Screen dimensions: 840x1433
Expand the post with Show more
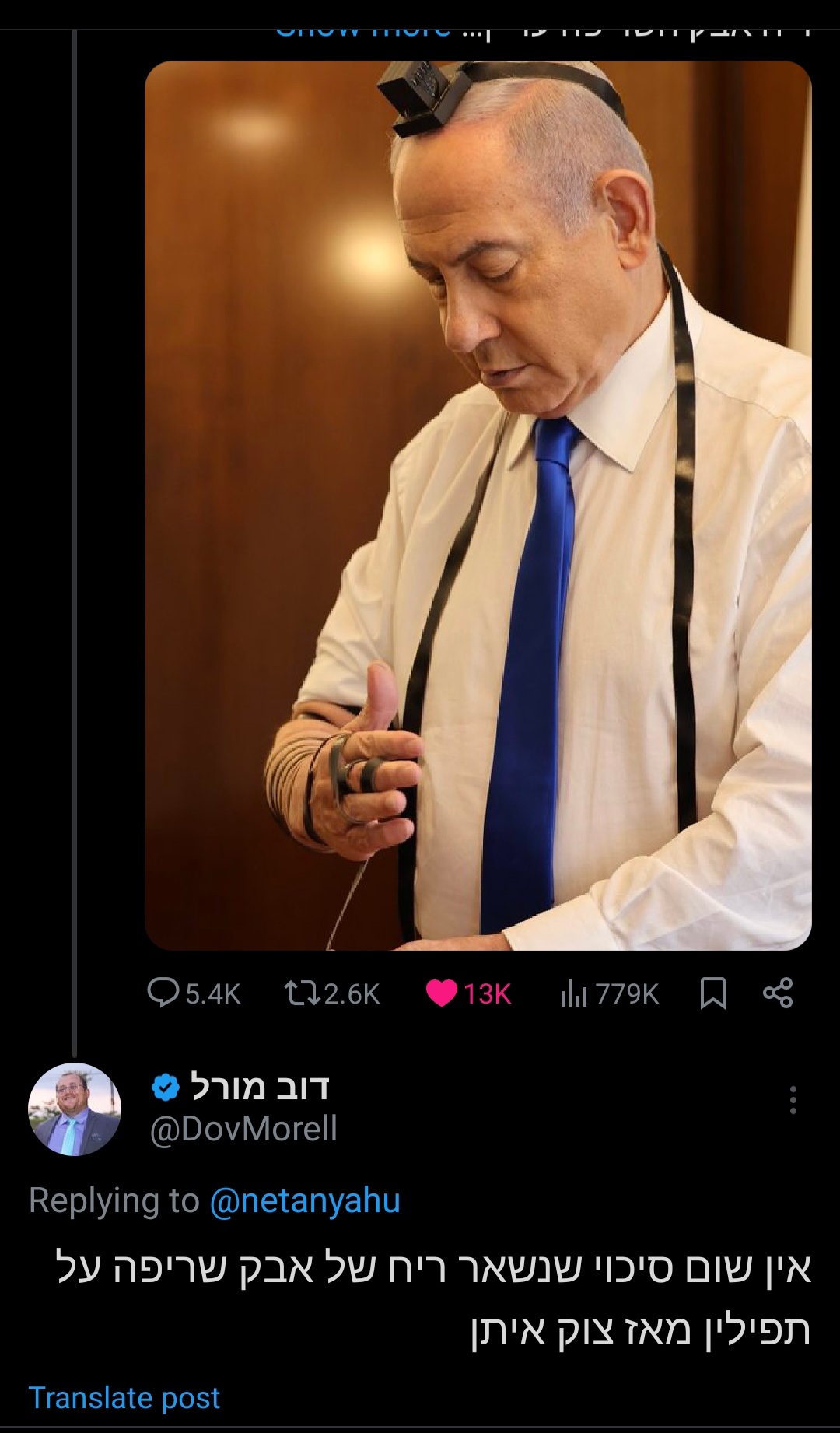(364, 31)
